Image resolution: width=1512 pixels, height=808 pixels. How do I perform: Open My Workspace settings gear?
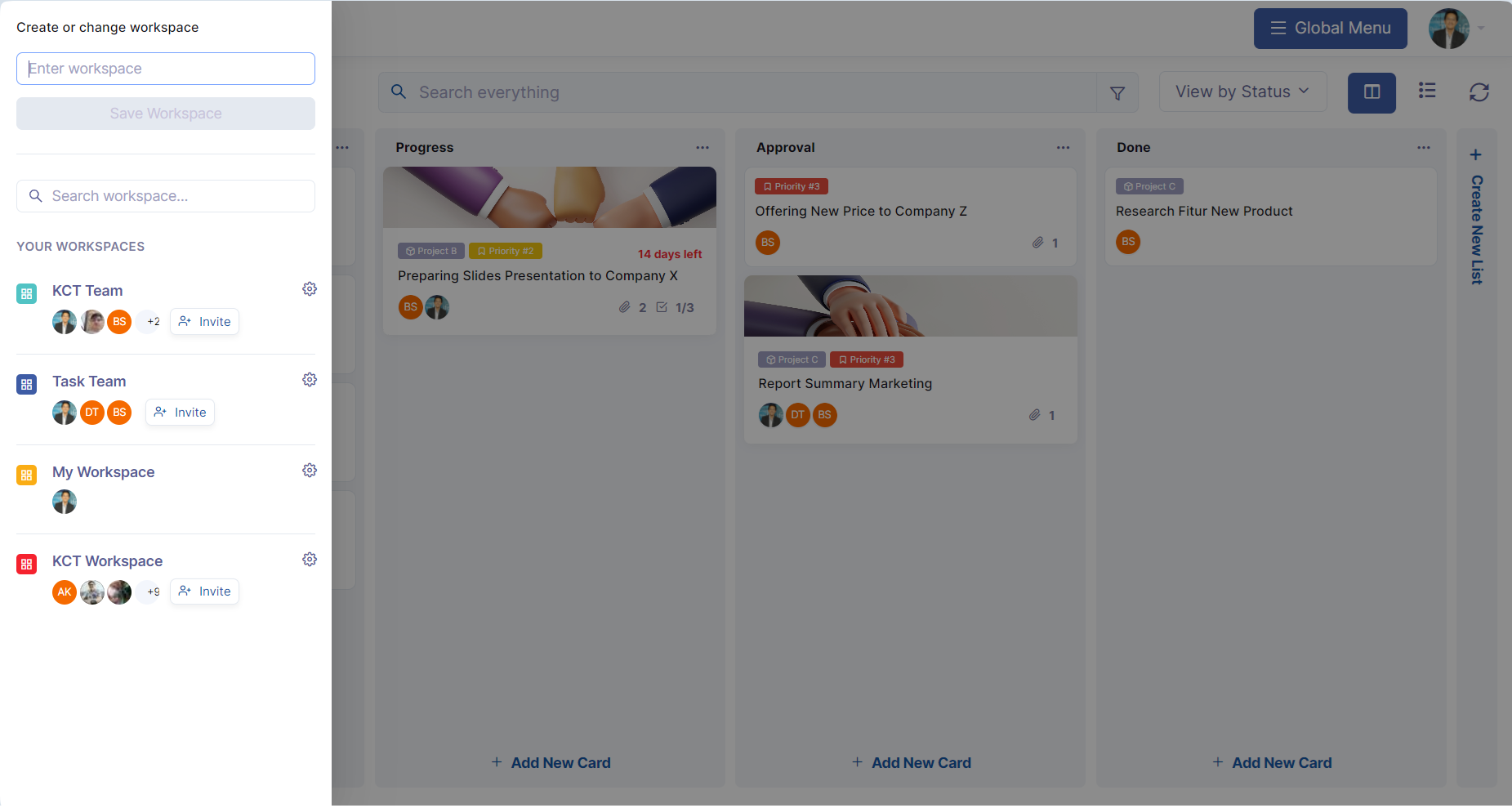coord(310,471)
